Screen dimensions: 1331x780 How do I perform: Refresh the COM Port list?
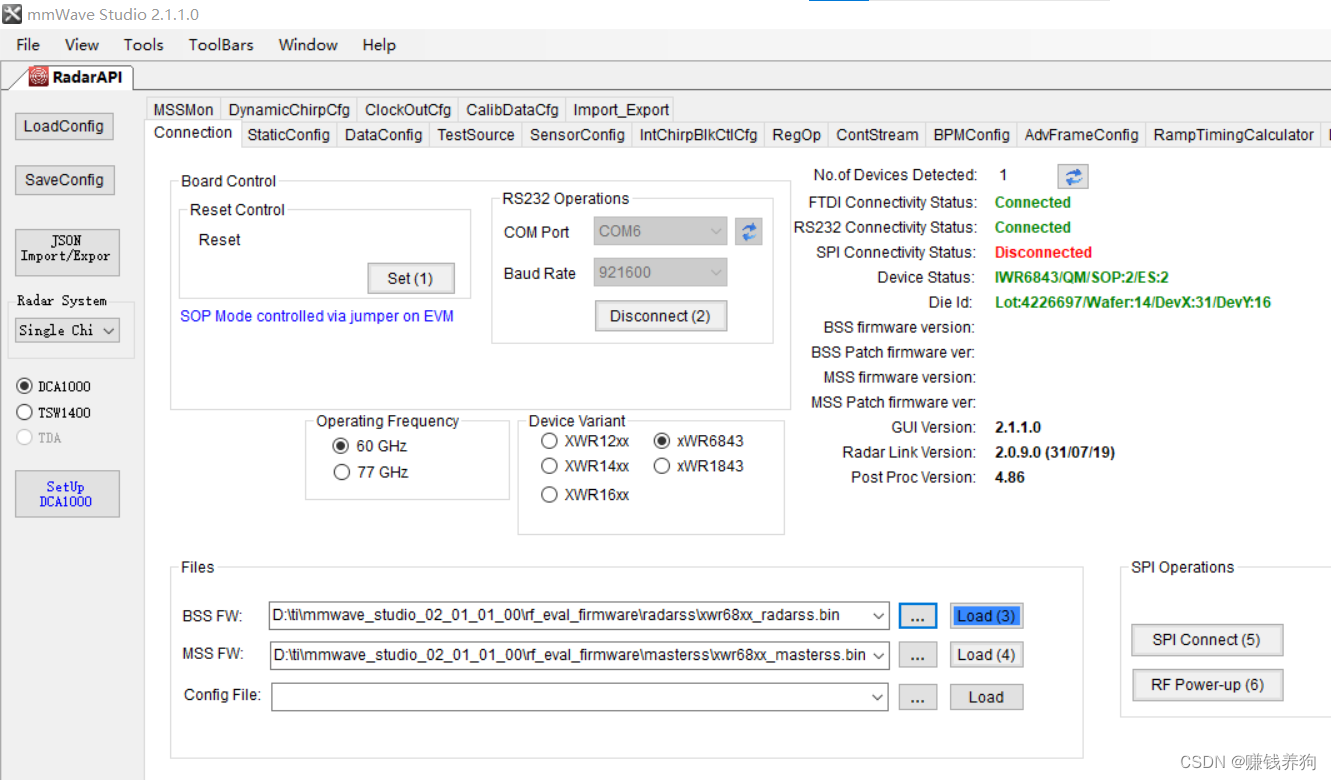coord(748,231)
